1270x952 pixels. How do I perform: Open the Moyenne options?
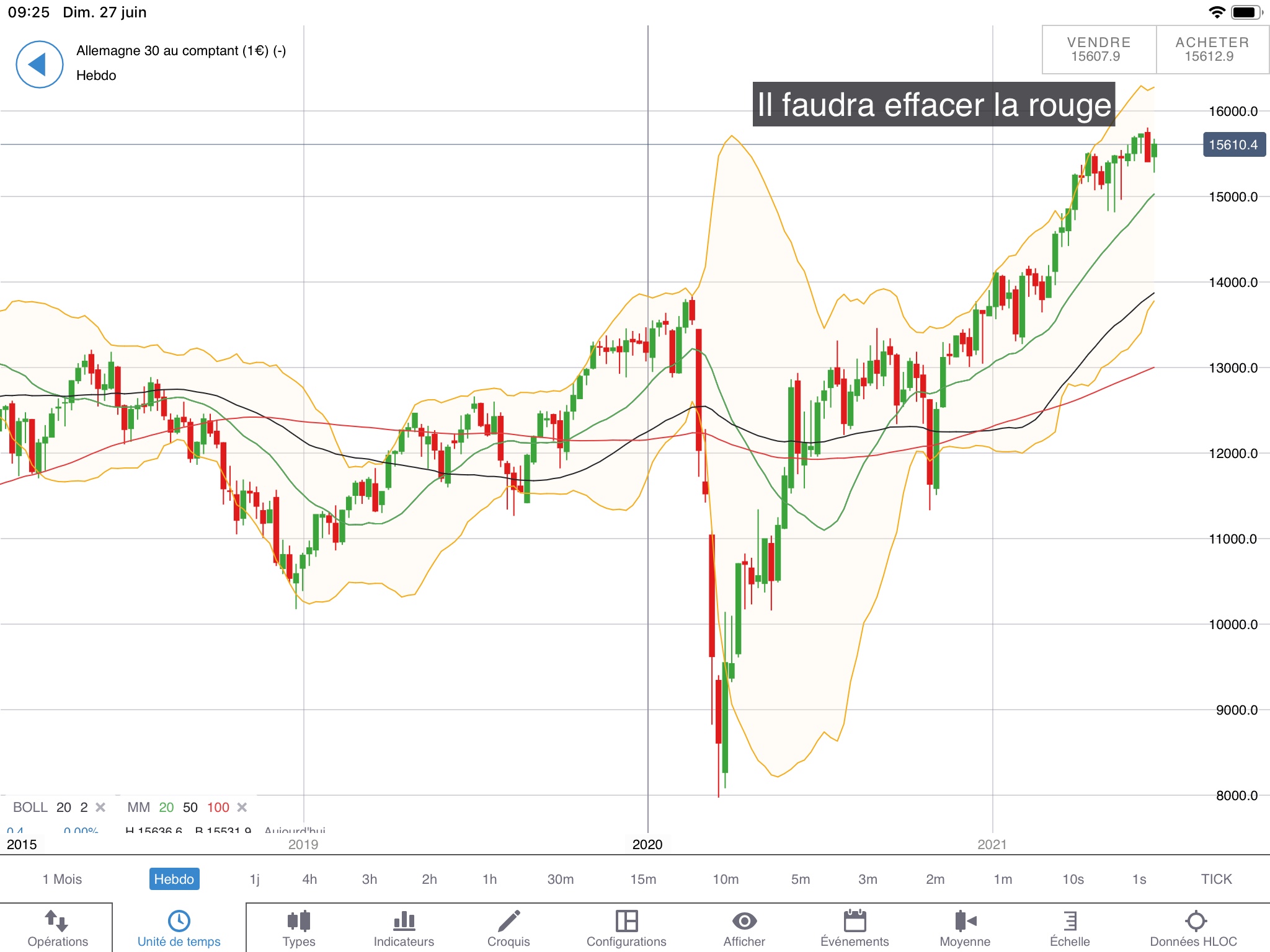pos(965,921)
